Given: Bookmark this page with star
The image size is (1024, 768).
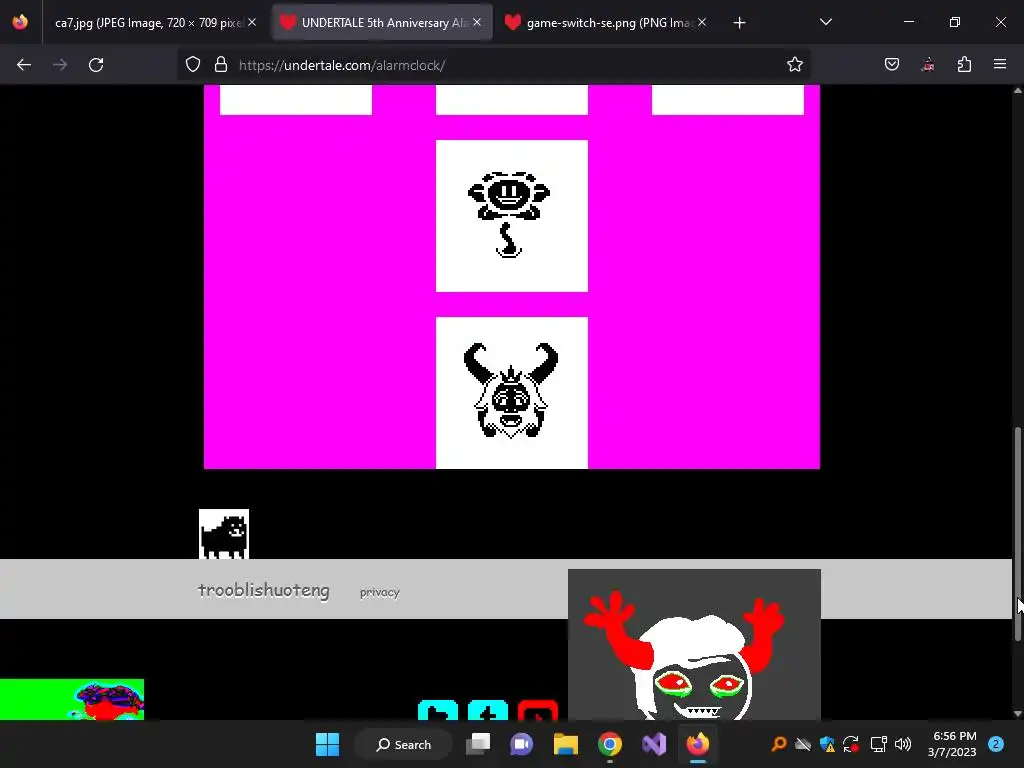Looking at the screenshot, I should (794, 64).
